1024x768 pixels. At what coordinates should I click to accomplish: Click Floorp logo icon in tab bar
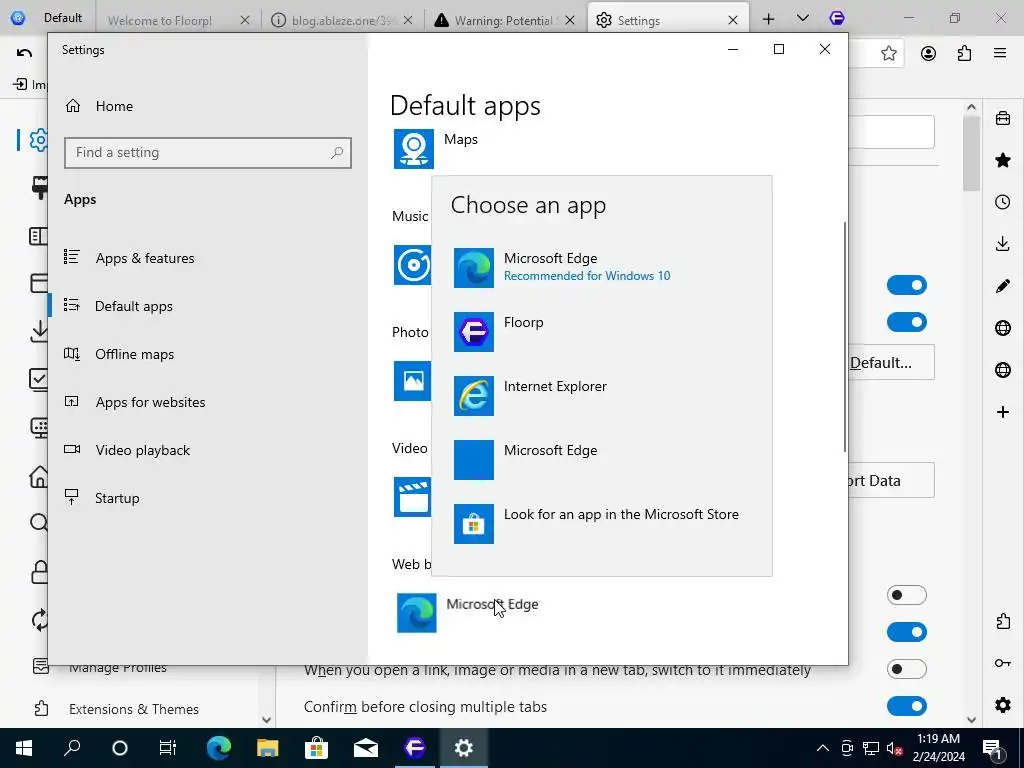(837, 18)
